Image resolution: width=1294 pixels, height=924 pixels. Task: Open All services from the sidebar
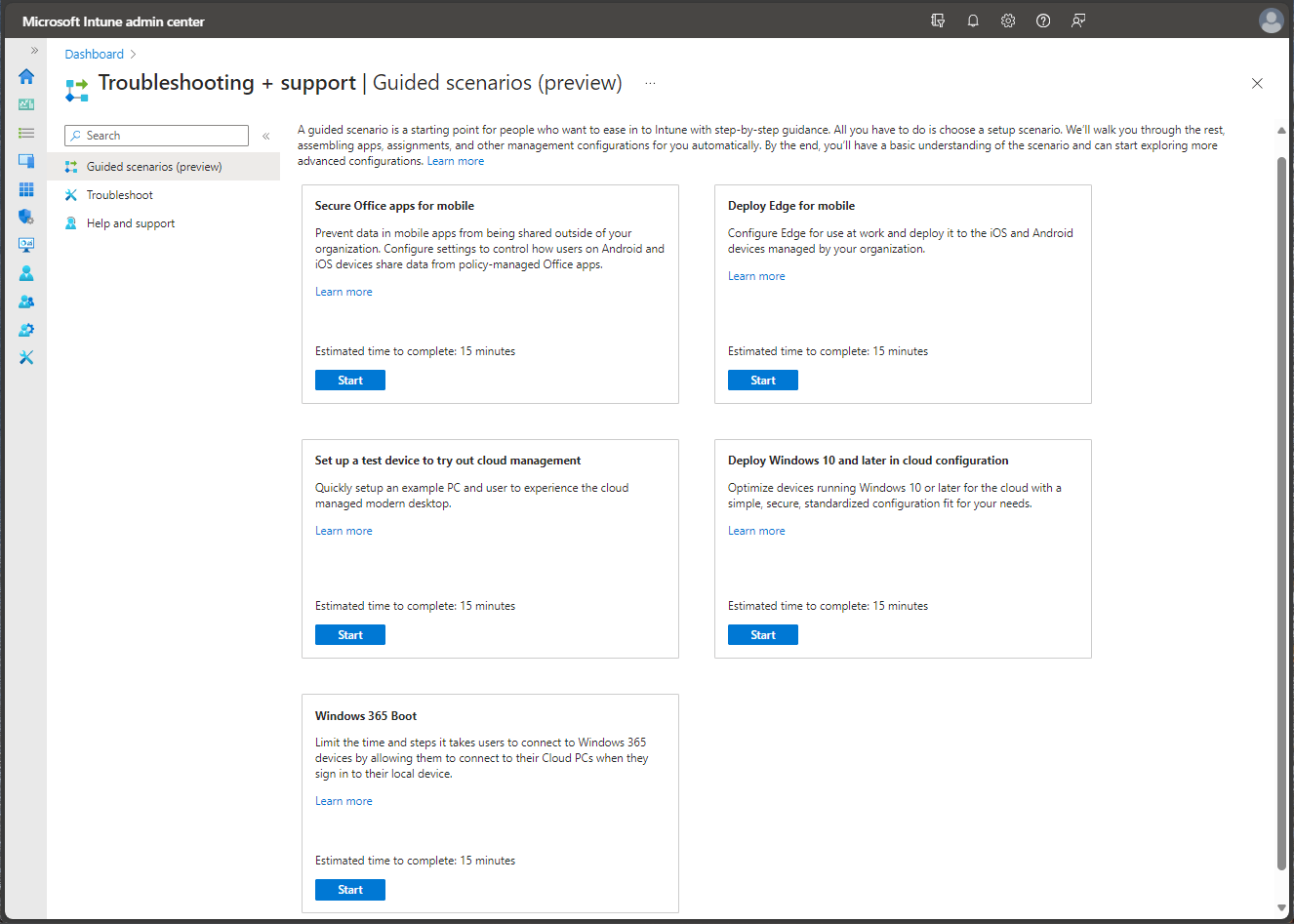coord(26,133)
